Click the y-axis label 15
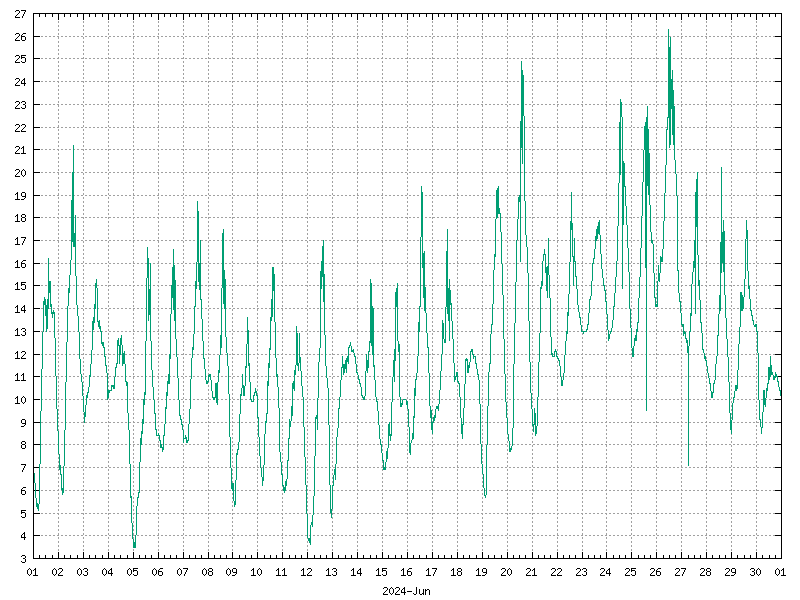This screenshot has width=800, height=600. coord(20,286)
